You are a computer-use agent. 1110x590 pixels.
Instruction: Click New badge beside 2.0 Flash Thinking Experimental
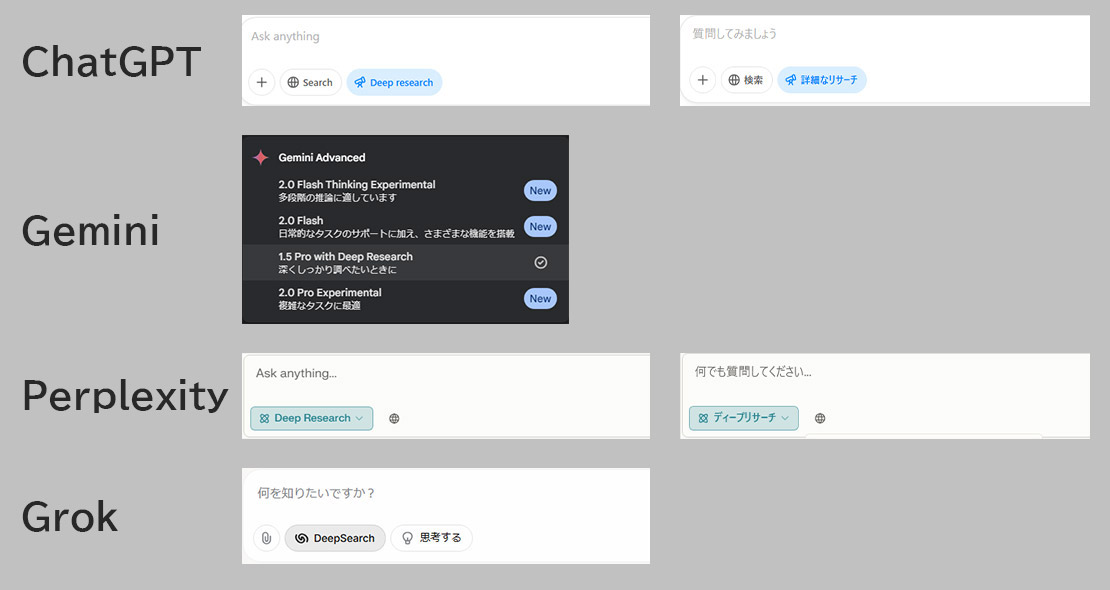coord(540,191)
